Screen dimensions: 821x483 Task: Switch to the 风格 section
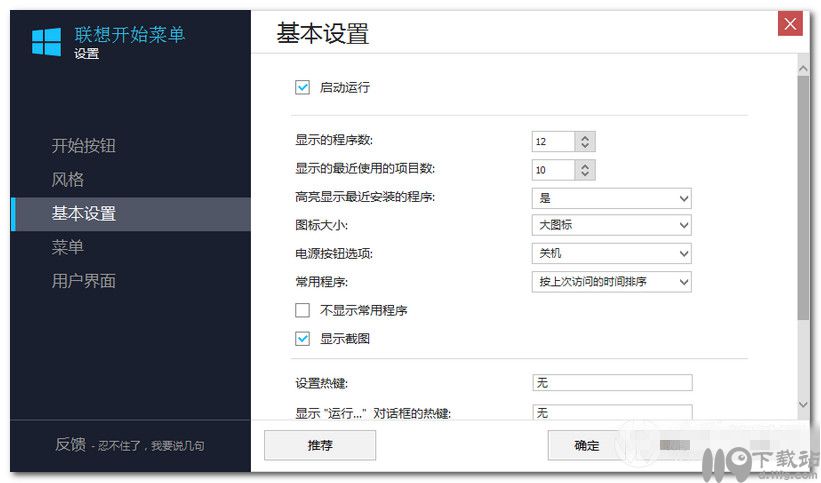tap(68, 180)
